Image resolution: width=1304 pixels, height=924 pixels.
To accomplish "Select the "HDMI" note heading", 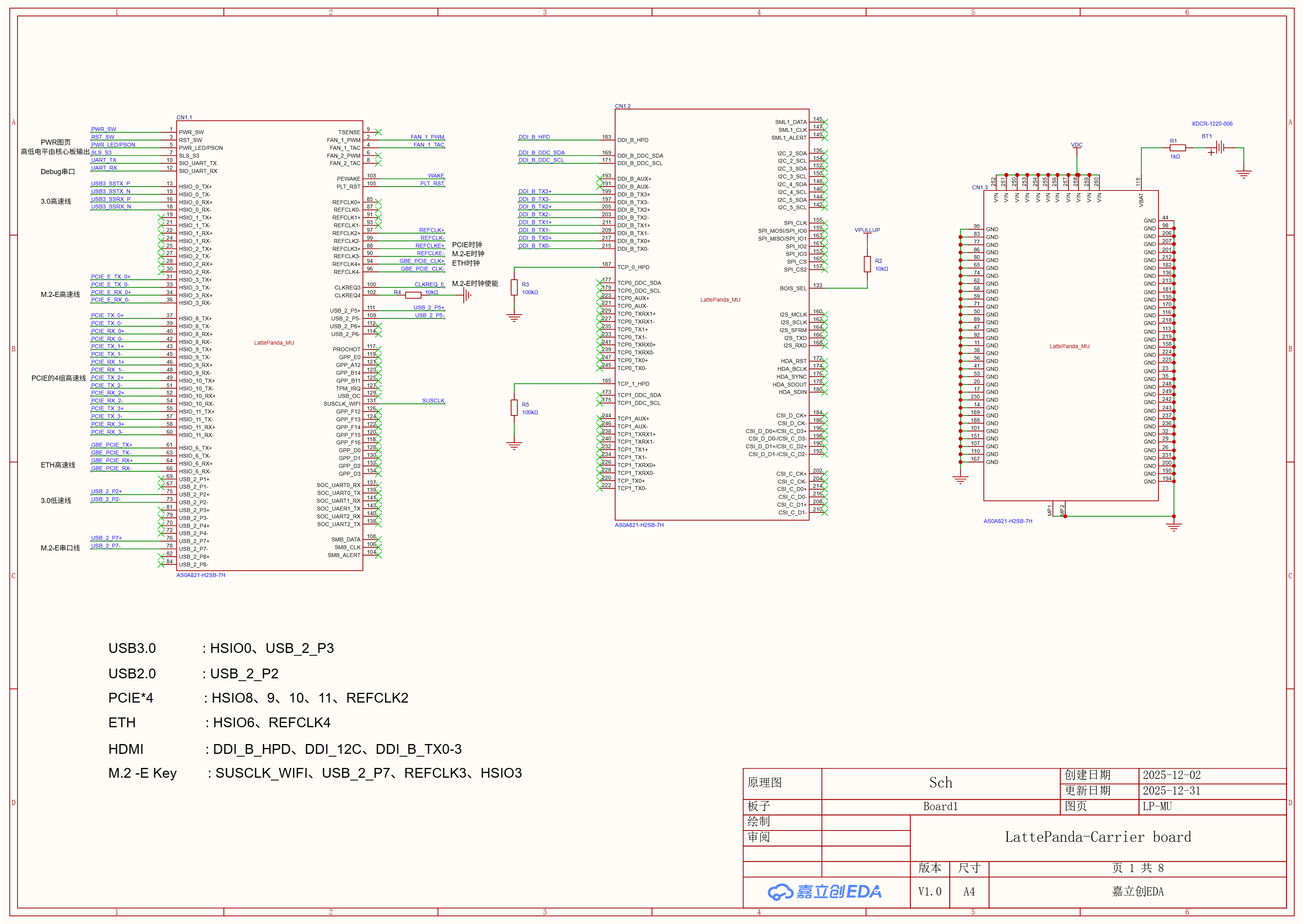I will point(126,749).
